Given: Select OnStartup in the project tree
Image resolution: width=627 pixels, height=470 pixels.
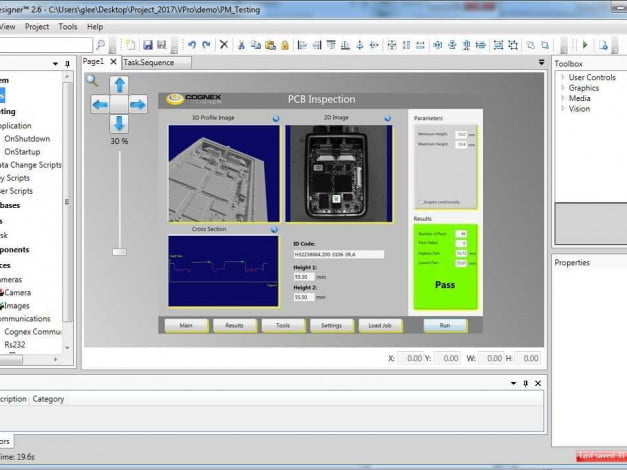Looking at the screenshot, I should [x=22, y=152].
